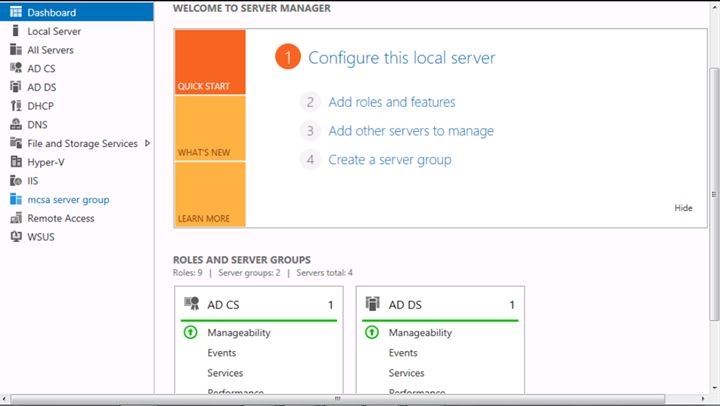Switch to the WHAT'S NEW tile
Image resolution: width=720 pixels, height=406 pixels.
(x=210, y=129)
